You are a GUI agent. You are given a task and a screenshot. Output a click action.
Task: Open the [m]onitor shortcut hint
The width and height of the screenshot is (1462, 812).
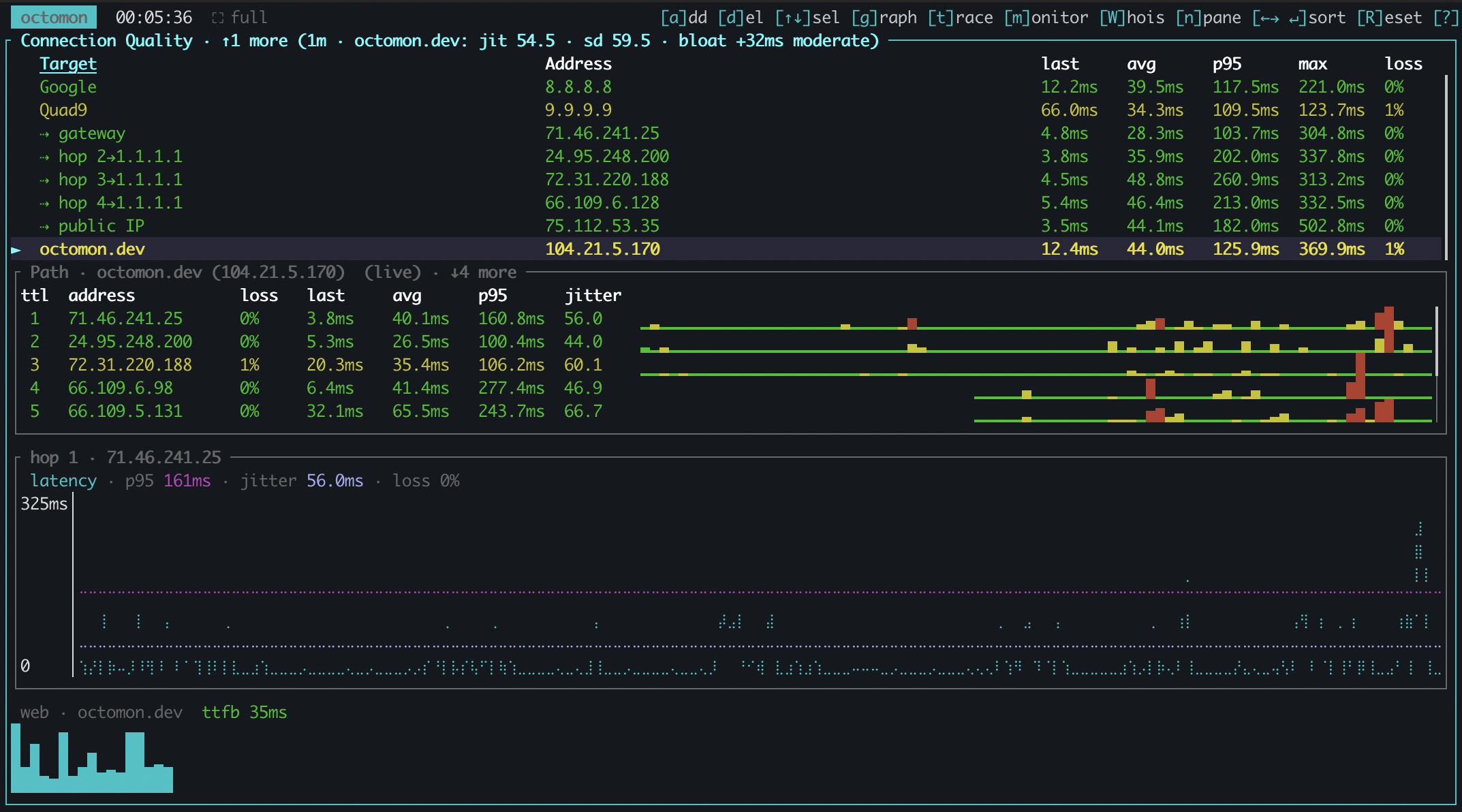coord(1046,17)
